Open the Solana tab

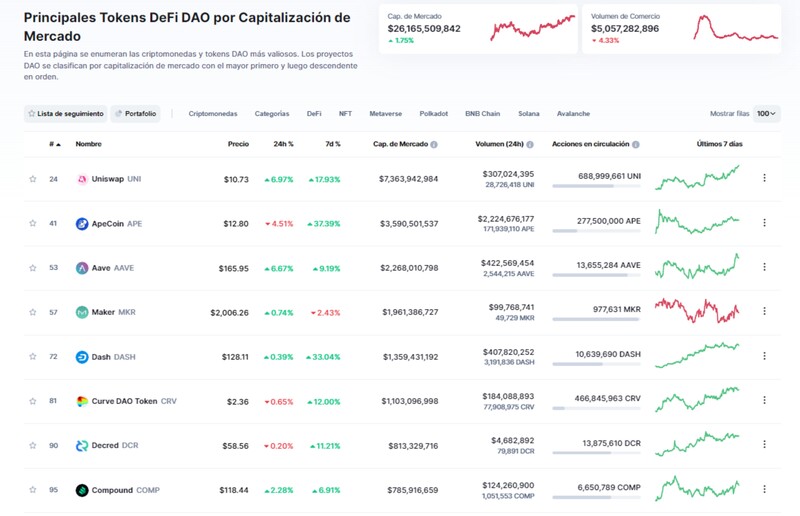pos(529,113)
